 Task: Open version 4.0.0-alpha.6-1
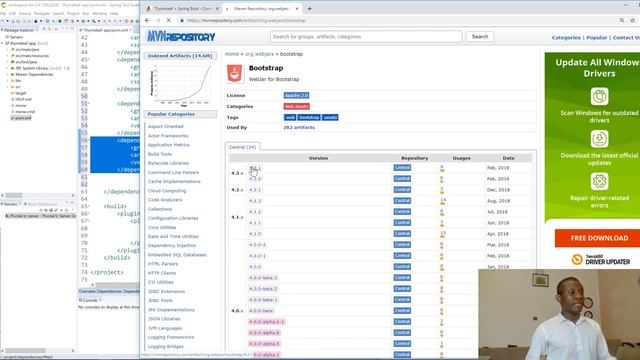(x=266, y=322)
